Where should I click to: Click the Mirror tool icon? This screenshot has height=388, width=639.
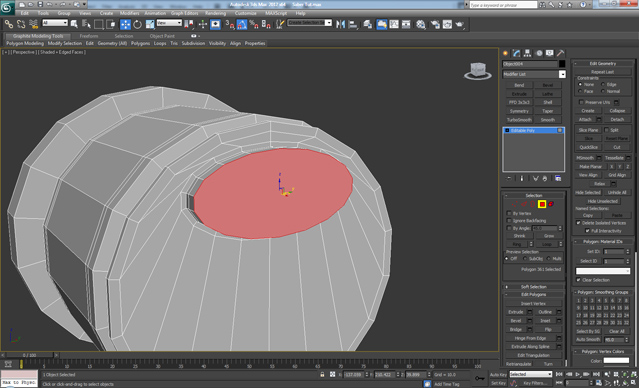click(340, 24)
